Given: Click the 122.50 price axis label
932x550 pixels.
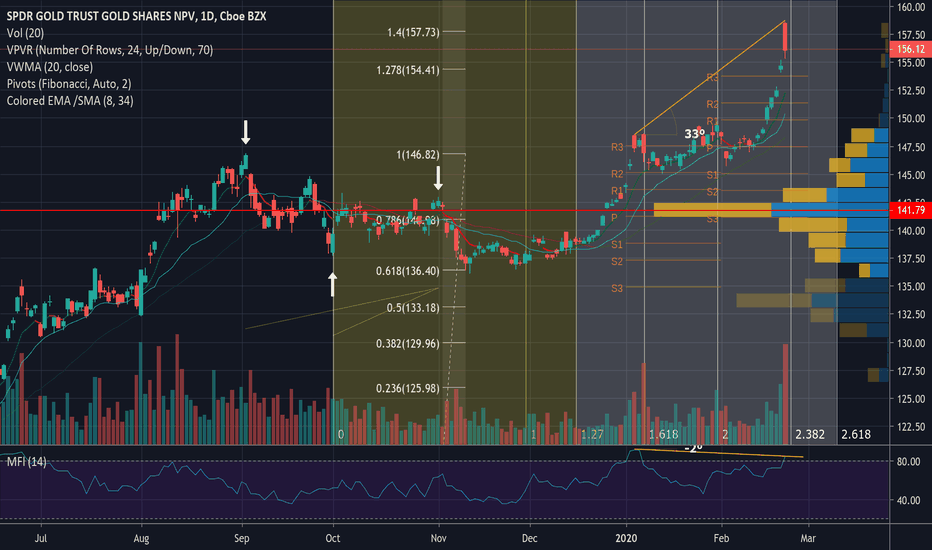Looking at the screenshot, I should pyautogui.click(x=911, y=427).
